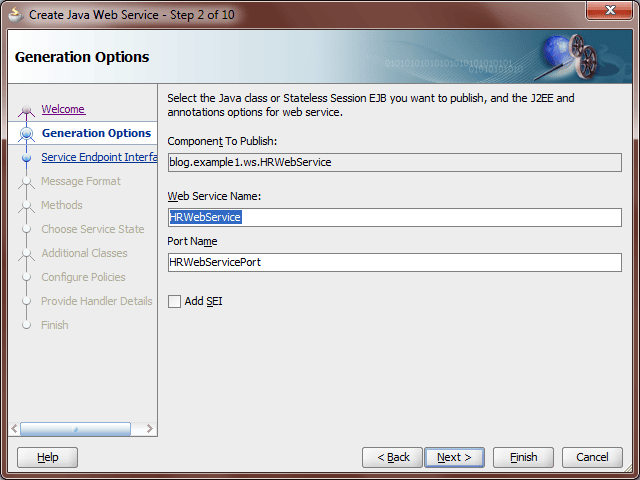Click the Web Service Name field
640x480 pixels.
click(x=395, y=217)
